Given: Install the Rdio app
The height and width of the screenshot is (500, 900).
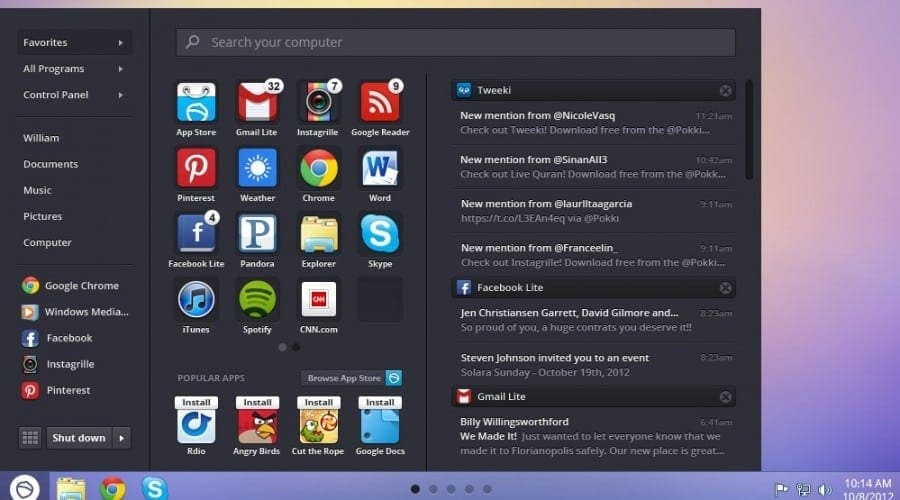Looking at the screenshot, I should [x=196, y=402].
